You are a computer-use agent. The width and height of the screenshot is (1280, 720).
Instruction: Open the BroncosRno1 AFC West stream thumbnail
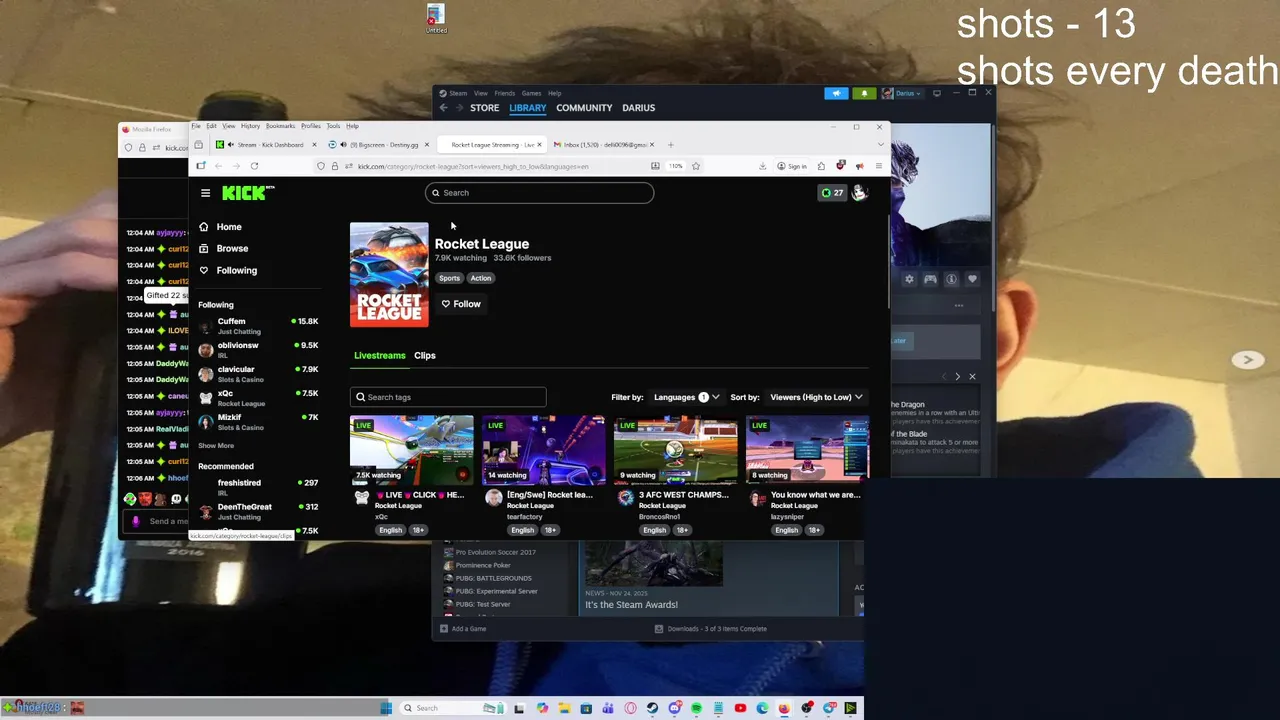click(675, 449)
